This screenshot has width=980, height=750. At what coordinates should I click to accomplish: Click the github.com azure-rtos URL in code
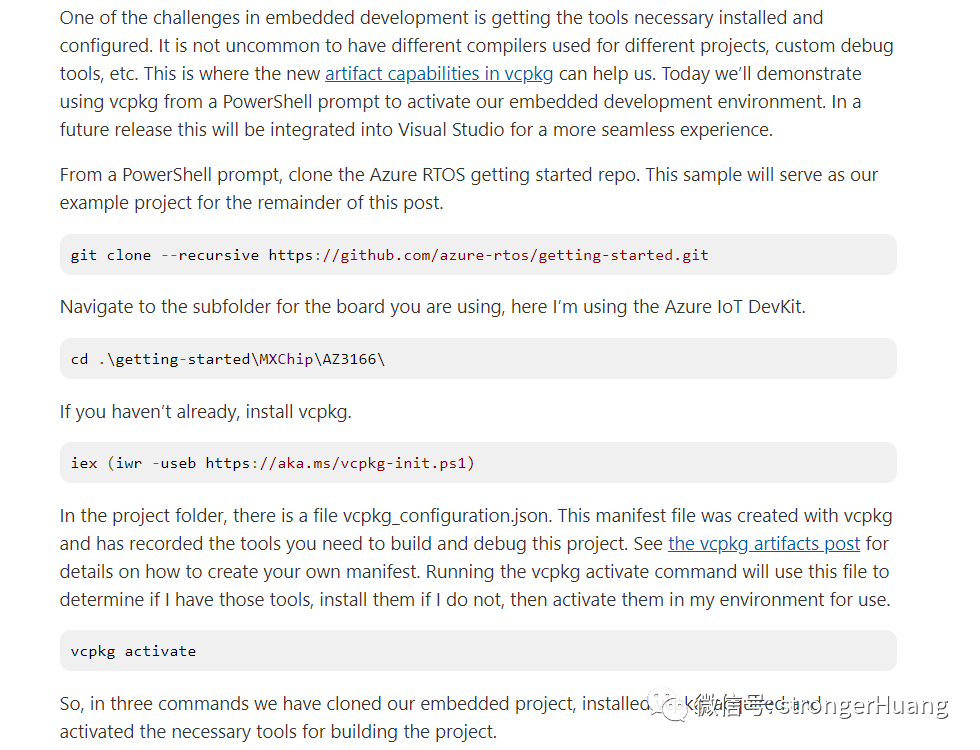pyautogui.click(x=489, y=255)
